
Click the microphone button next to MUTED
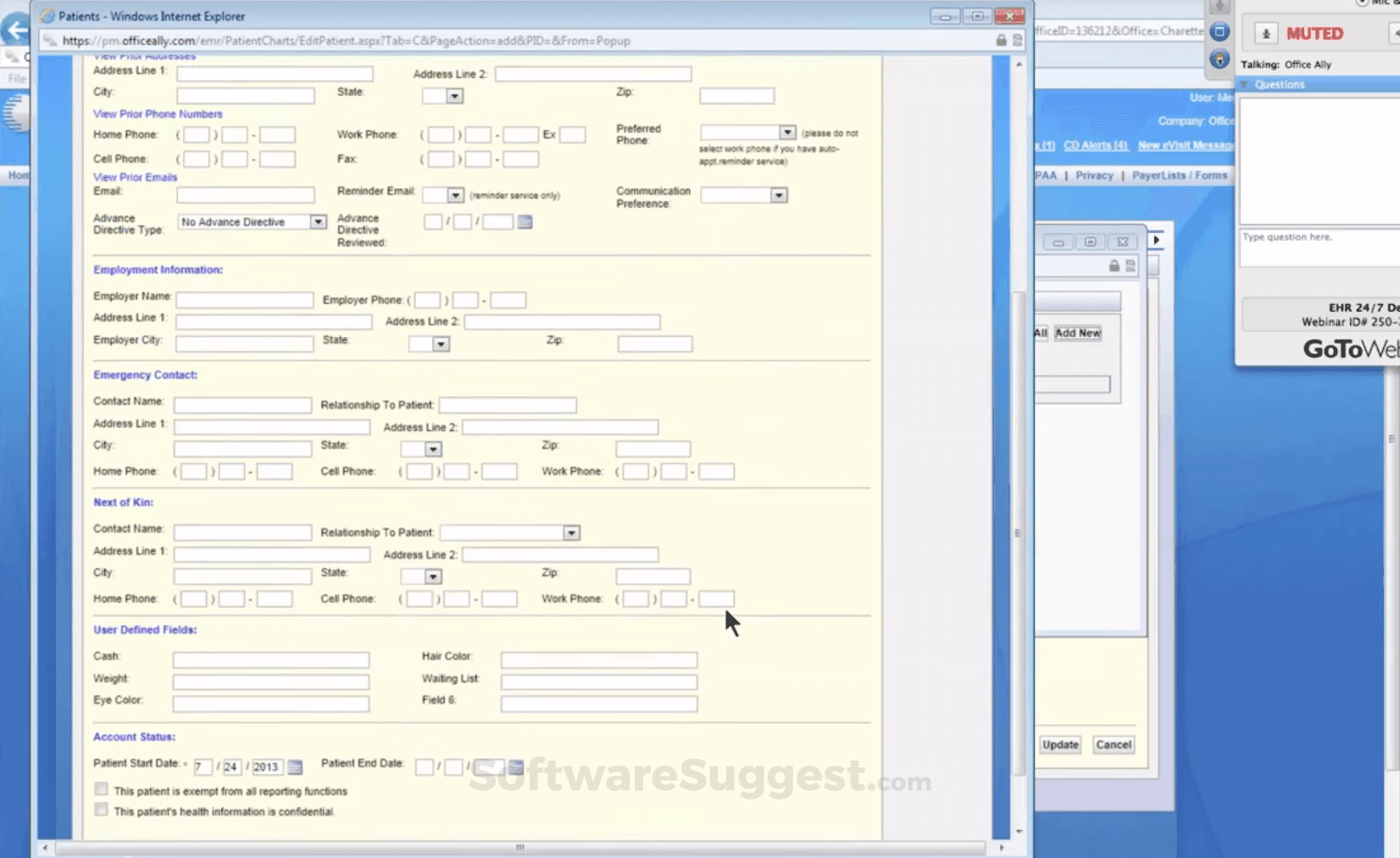tap(1264, 33)
